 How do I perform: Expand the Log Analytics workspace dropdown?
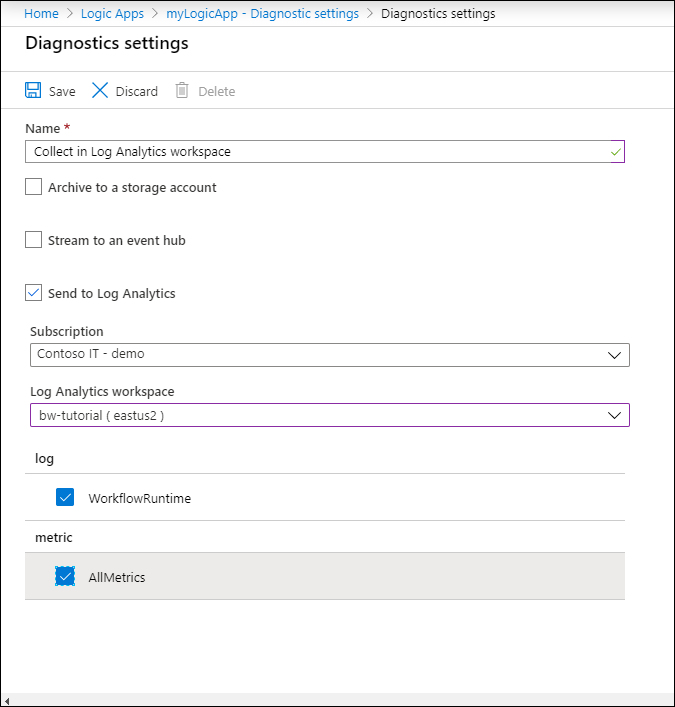point(614,415)
